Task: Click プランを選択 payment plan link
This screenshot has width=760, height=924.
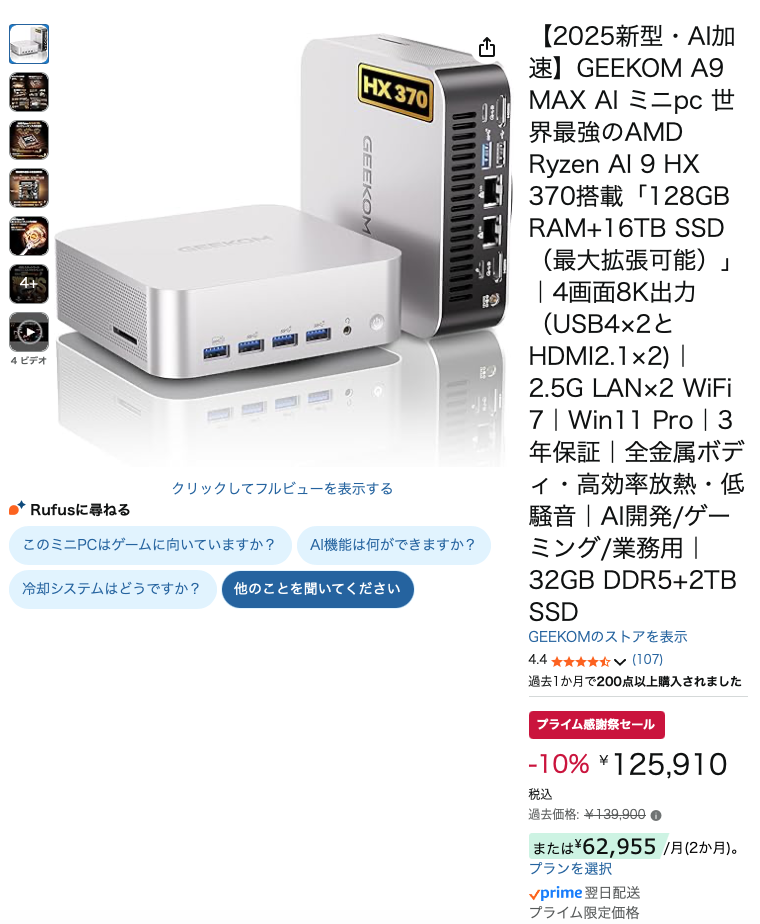Action: (x=570, y=869)
